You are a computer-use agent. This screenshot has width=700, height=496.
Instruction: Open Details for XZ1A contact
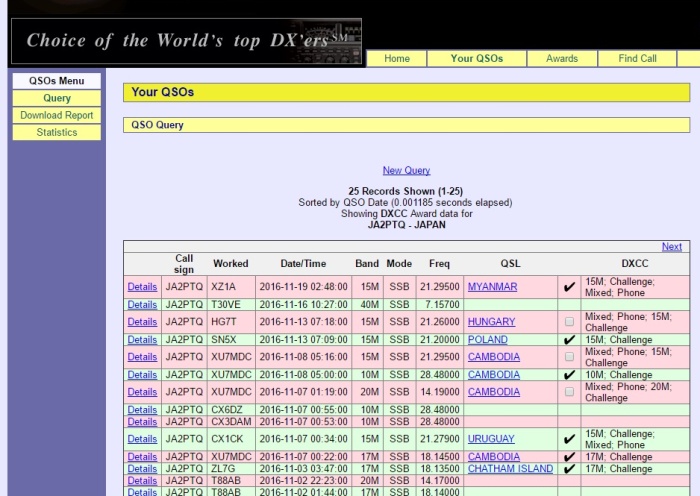[142, 287]
